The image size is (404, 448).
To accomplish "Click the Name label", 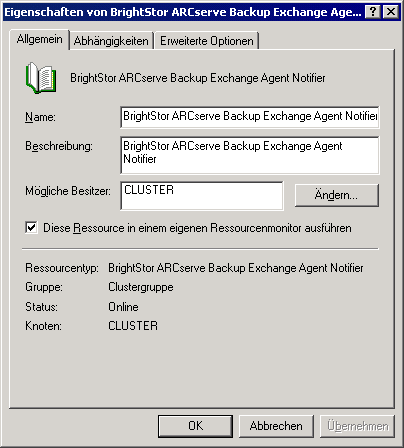I will [40, 117].
